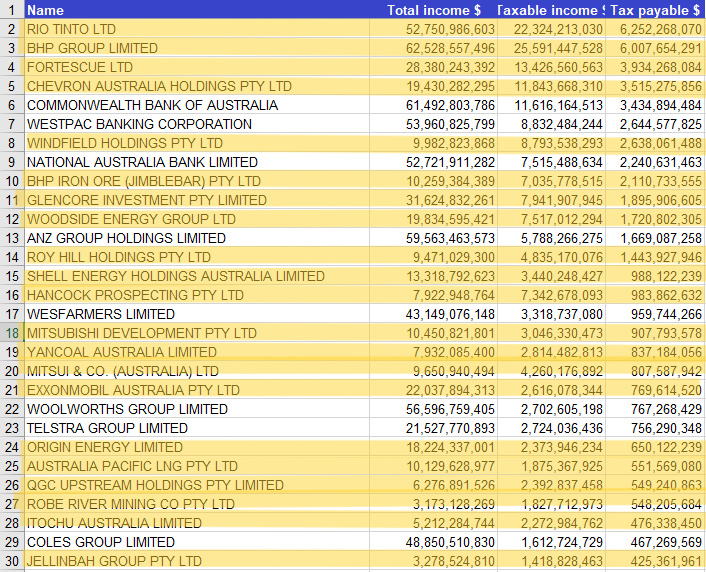The width and height of the screenshot is (706, 572).
Task: Select cell QGC UPSTREAM HOLDINGS PTY LIMITED
Action: [197, 485]
